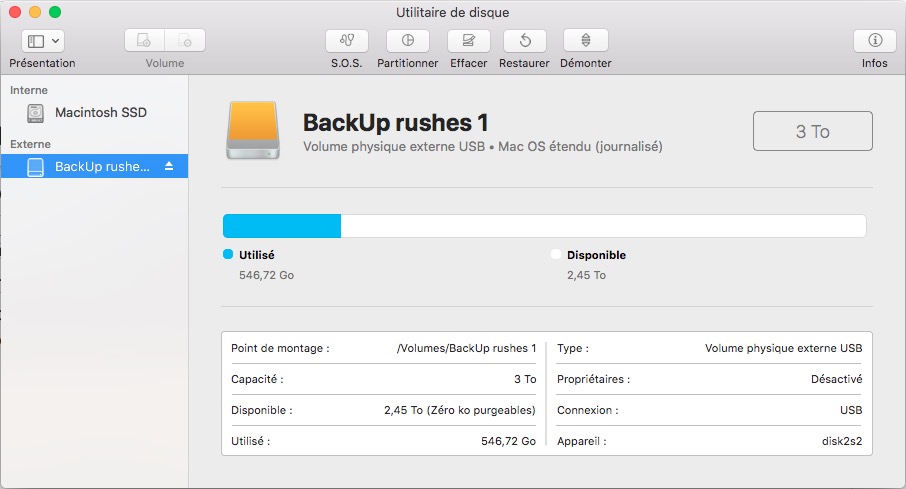Click the 3 To capacity button
This screenshot has height=489, width=906.
click(x=812, y=131)
